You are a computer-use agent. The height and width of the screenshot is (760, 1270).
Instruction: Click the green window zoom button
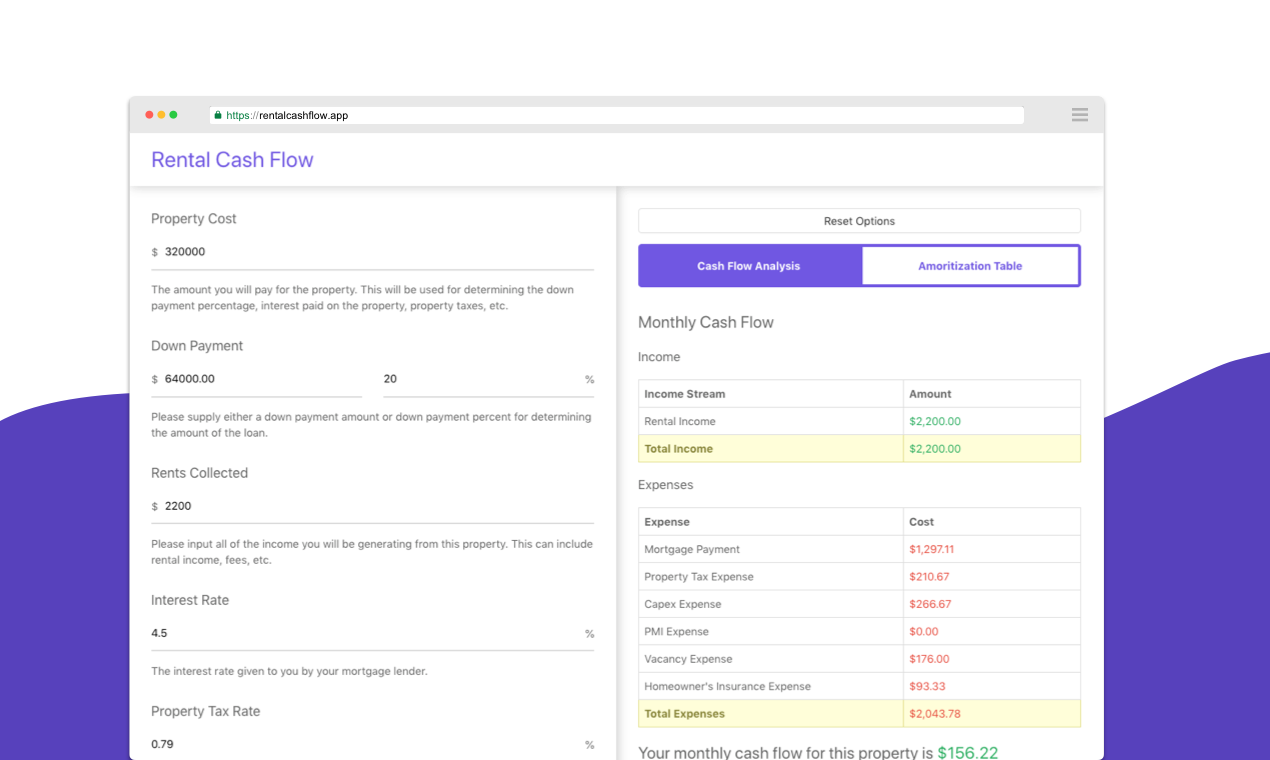(174, 114)
